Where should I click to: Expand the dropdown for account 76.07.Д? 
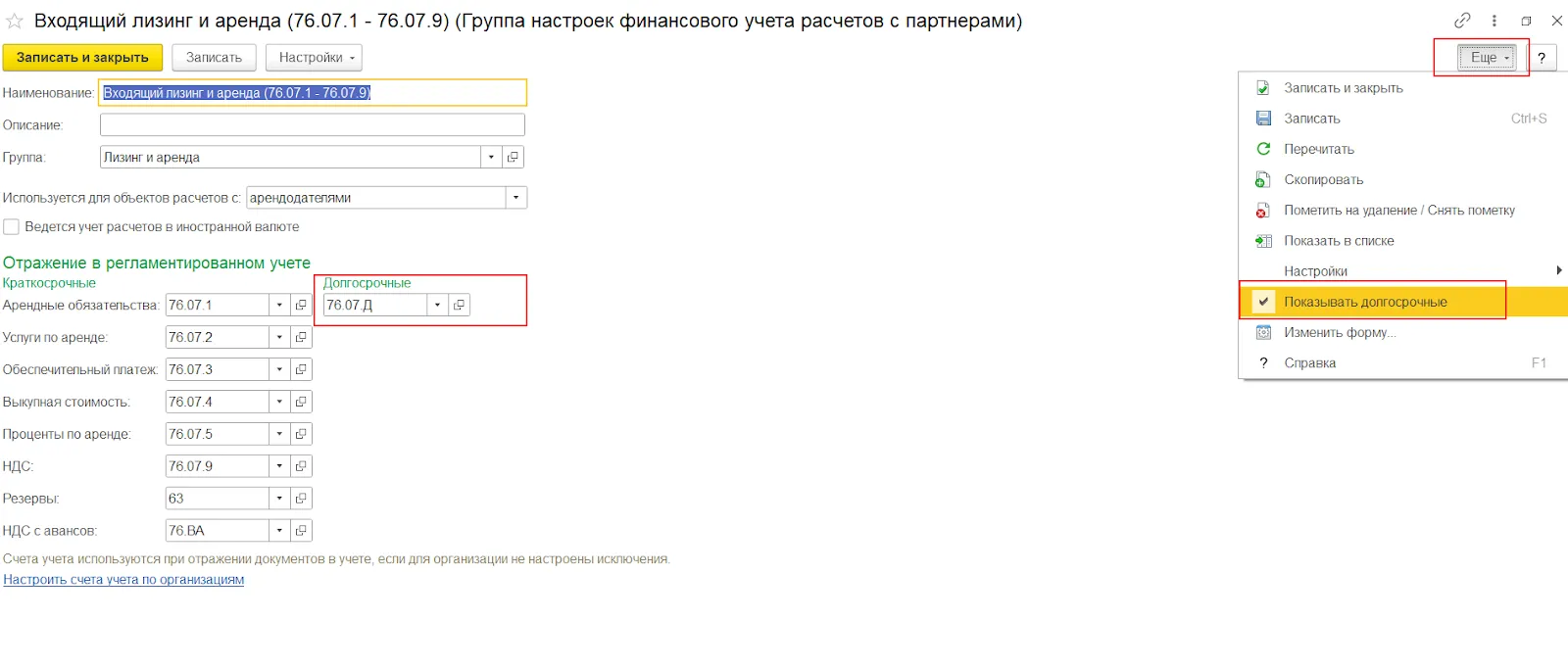[x=437, y=306]
